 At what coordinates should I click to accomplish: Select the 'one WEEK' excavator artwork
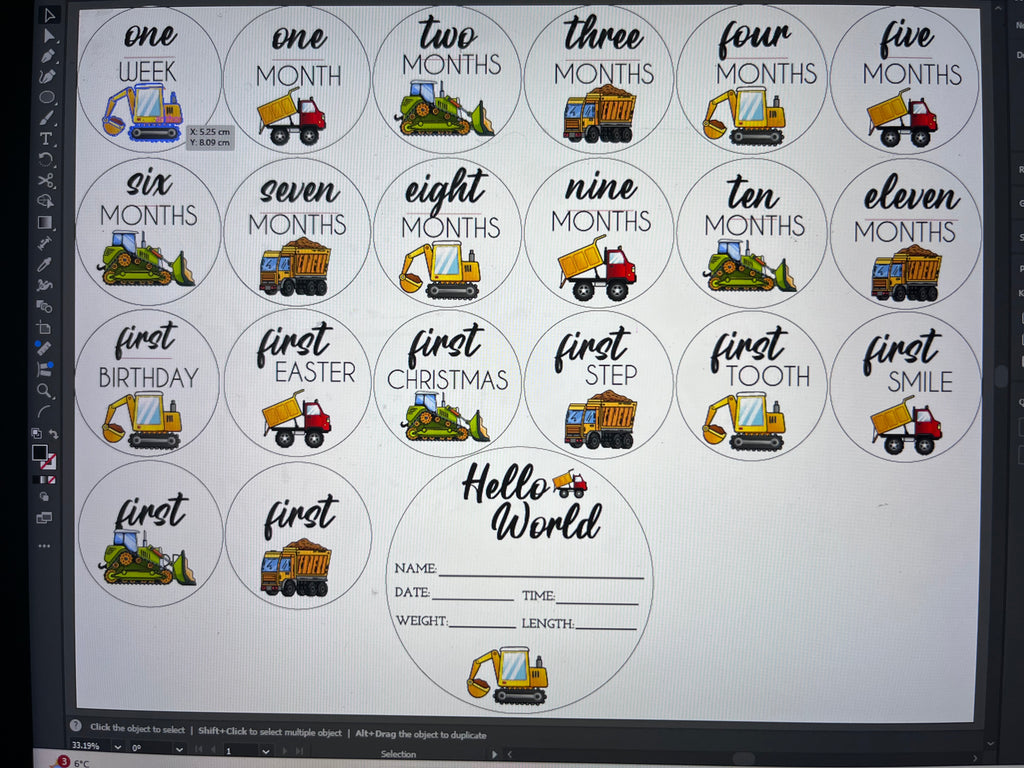click(142, 112)
